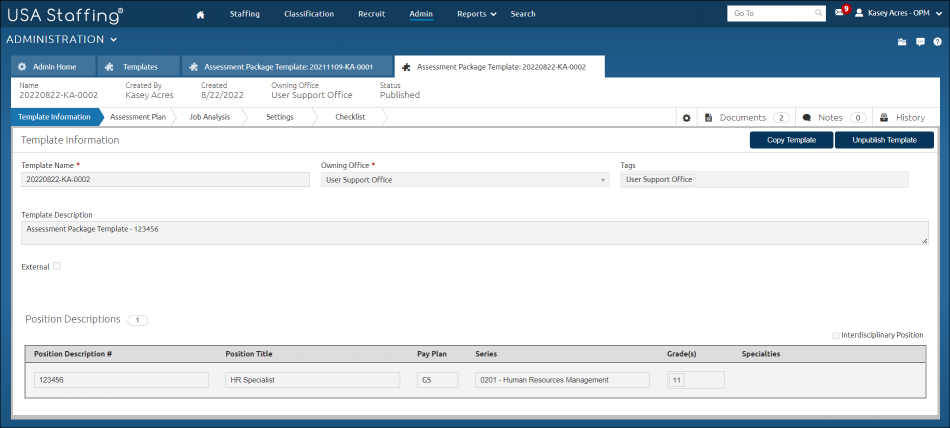Click the User Support Office tag chip
Screen dimensions: 950x428
pos(659,179)
